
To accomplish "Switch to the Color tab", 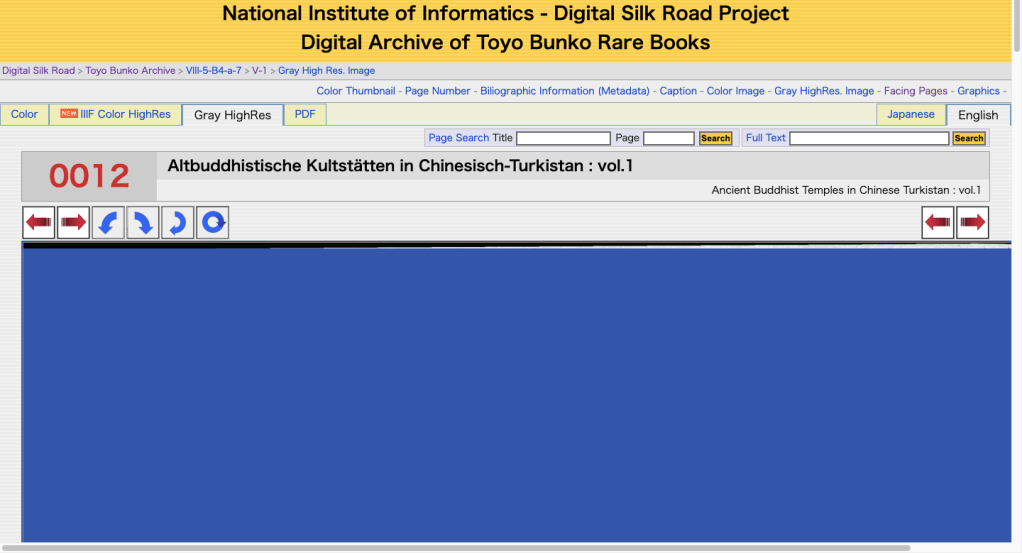I will click(25, 114).
